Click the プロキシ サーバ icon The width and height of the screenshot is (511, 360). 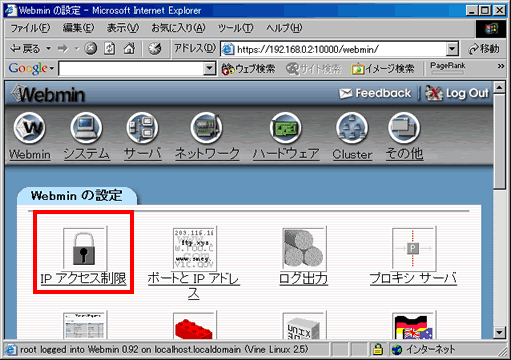[x=414, y=249]
